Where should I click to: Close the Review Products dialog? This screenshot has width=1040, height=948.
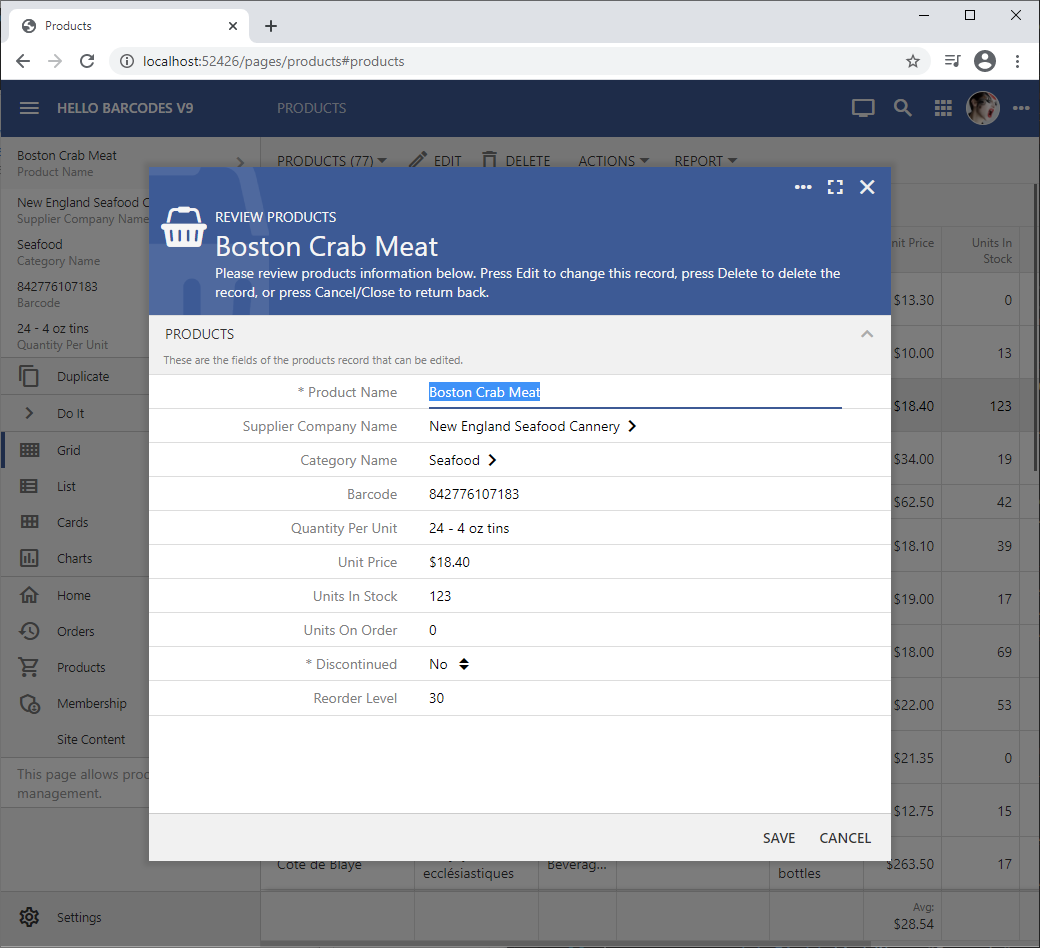pyautogui.click(x=867, y=187)
